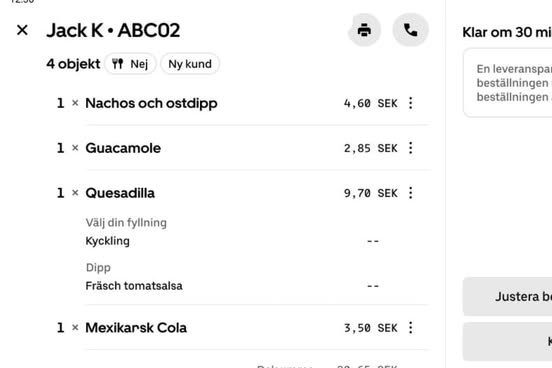
Task: Call the customer via phone icon
Action: click(x=410, y=30)
